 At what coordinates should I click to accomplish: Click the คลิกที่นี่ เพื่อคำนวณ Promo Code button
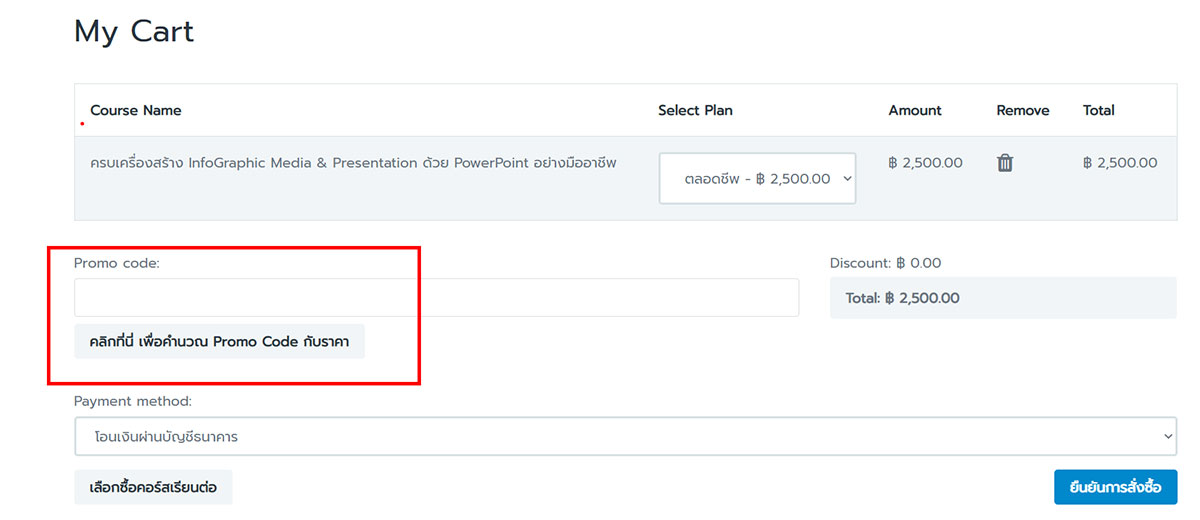(219, 341)
